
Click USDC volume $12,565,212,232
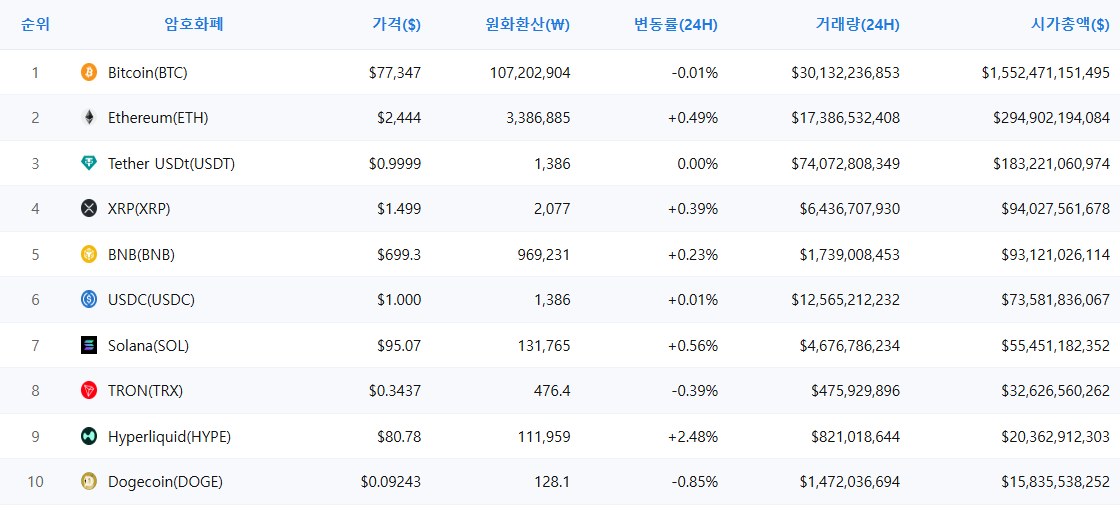[x=846, y=300]
